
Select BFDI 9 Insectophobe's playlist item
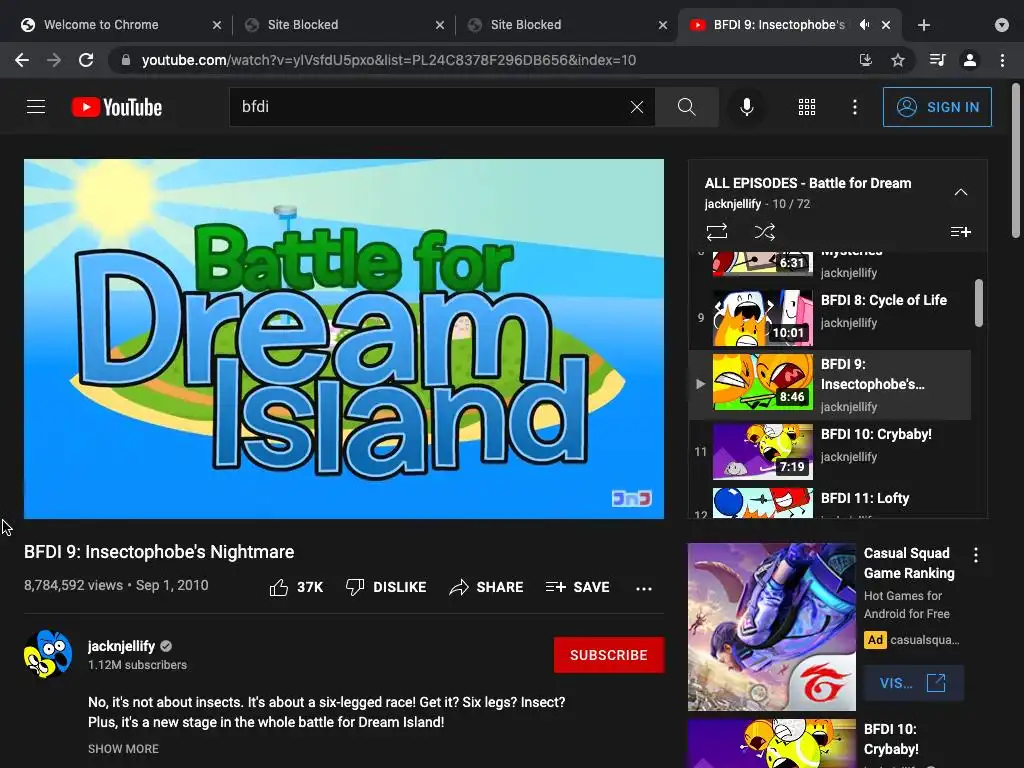point(830,385)
